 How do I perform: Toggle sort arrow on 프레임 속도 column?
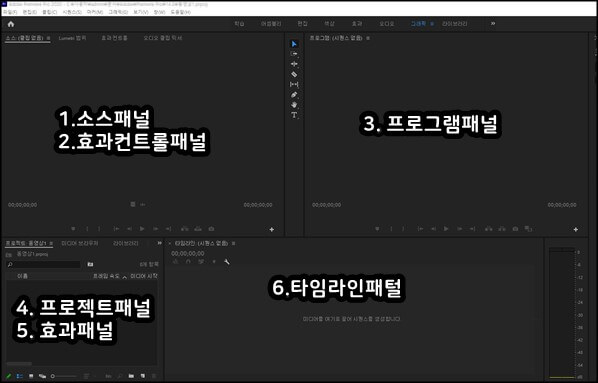[124, 277]
